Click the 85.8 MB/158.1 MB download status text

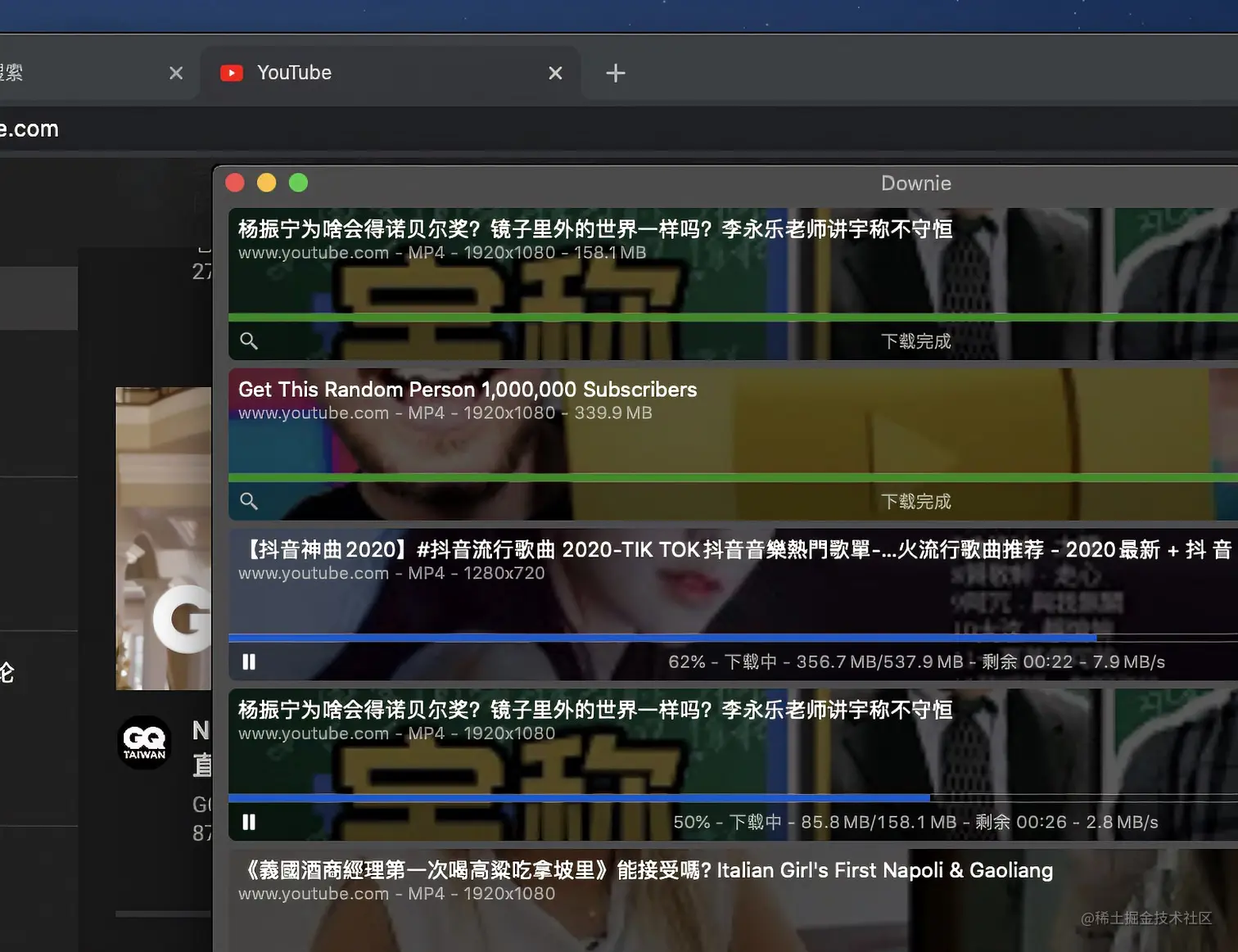(916, 822)
